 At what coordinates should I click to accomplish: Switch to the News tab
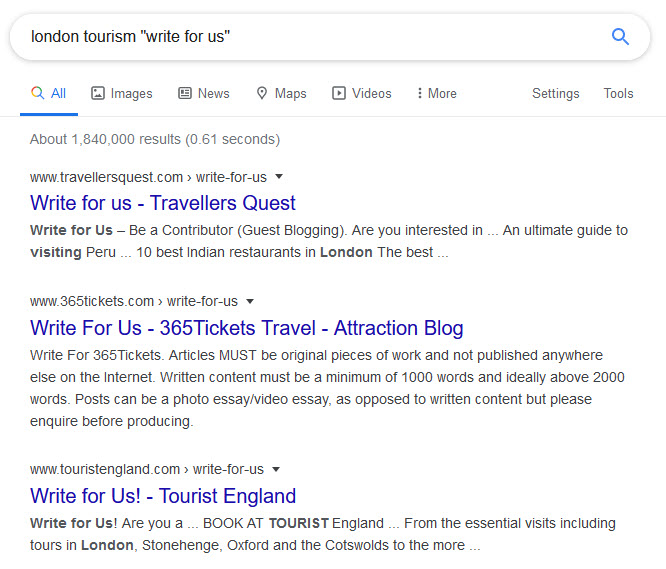[x=204, y=93]
